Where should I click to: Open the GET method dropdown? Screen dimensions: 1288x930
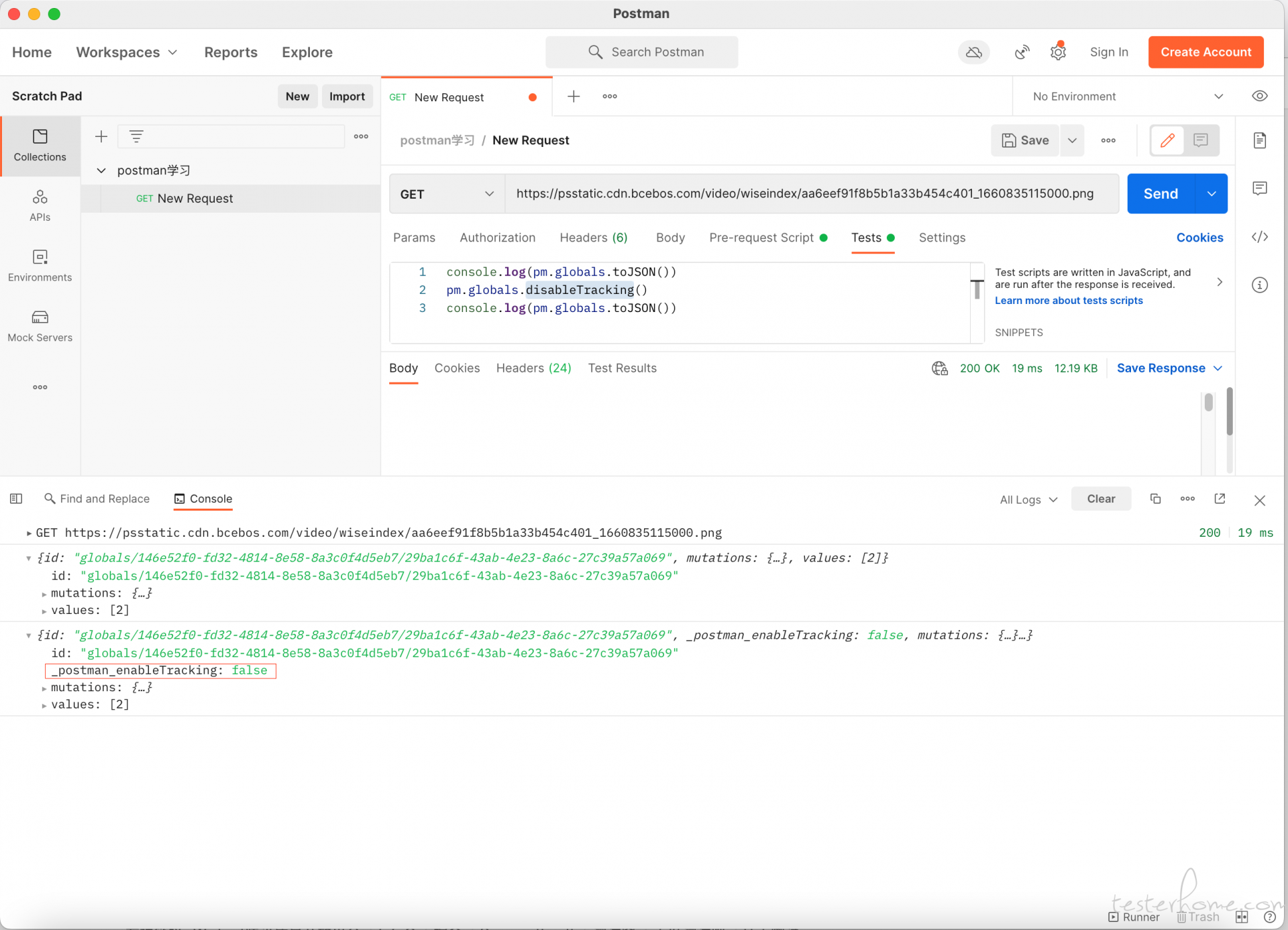447,194
